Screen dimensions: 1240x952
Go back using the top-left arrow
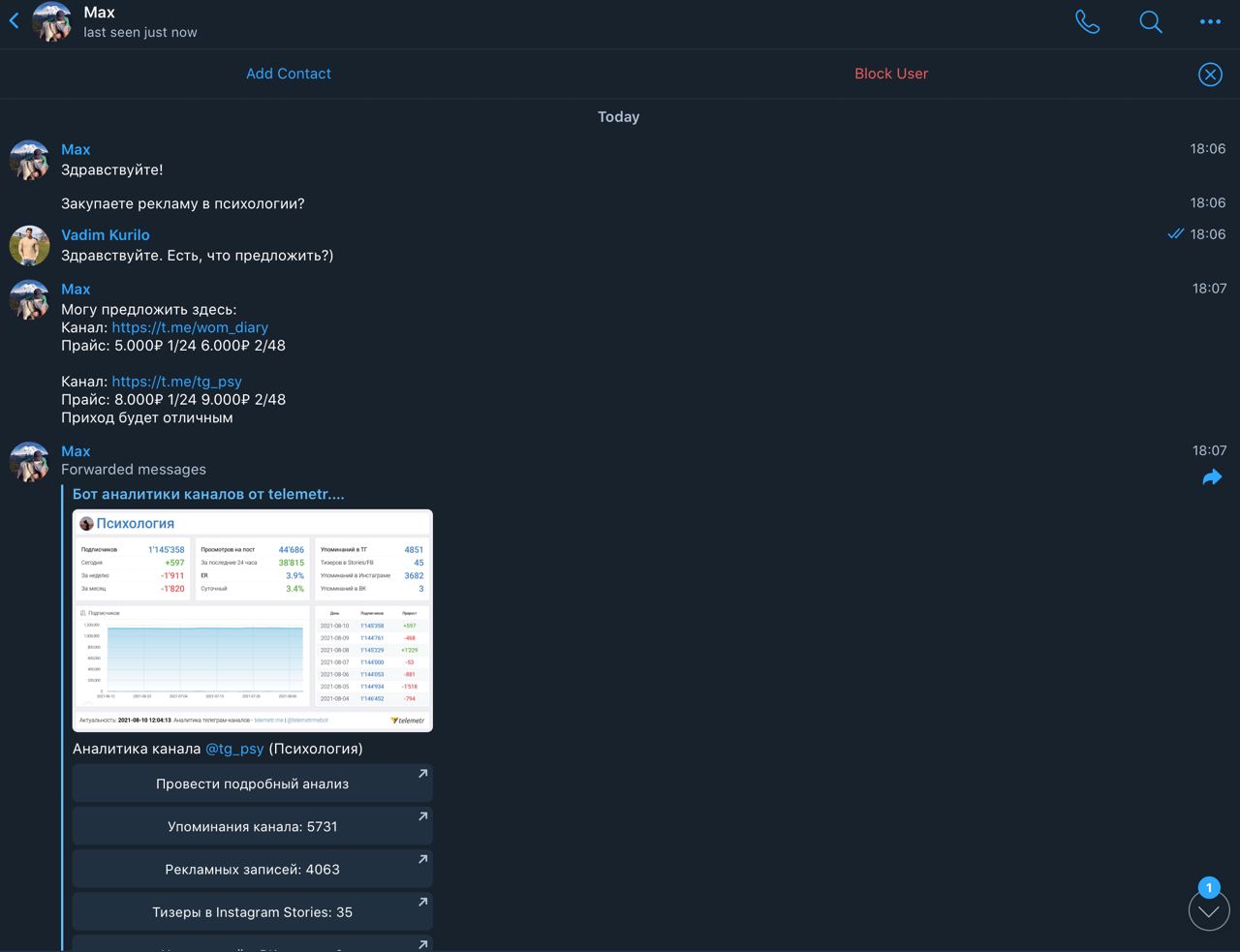(x=15, y=20)
